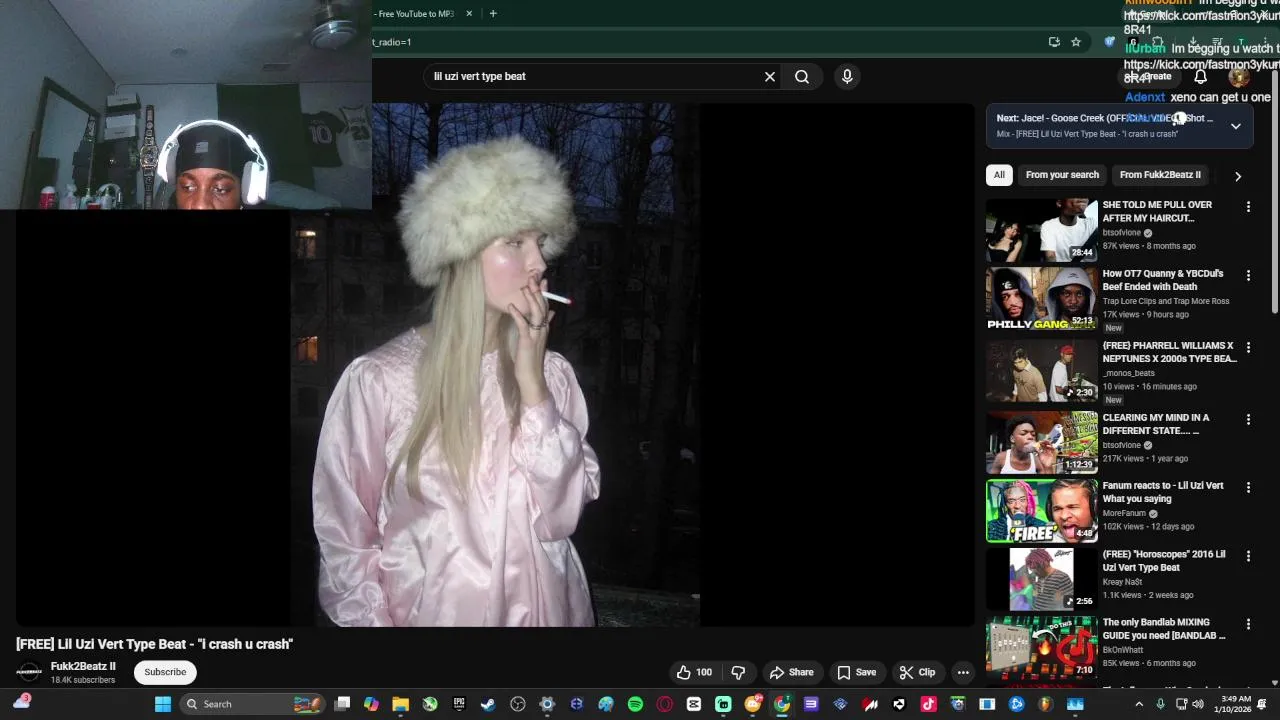Launch Copilot from the taskbar
Viewport: 1280px width, 720px height.
point(371,704)
